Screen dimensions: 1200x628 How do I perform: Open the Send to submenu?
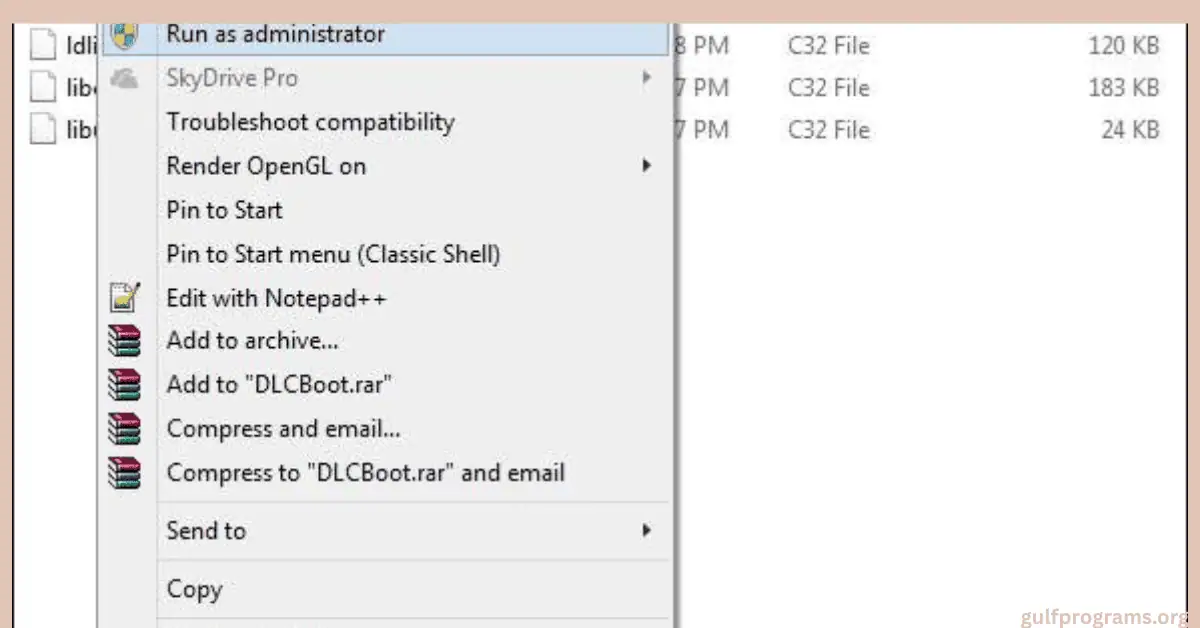click(646, 531)
